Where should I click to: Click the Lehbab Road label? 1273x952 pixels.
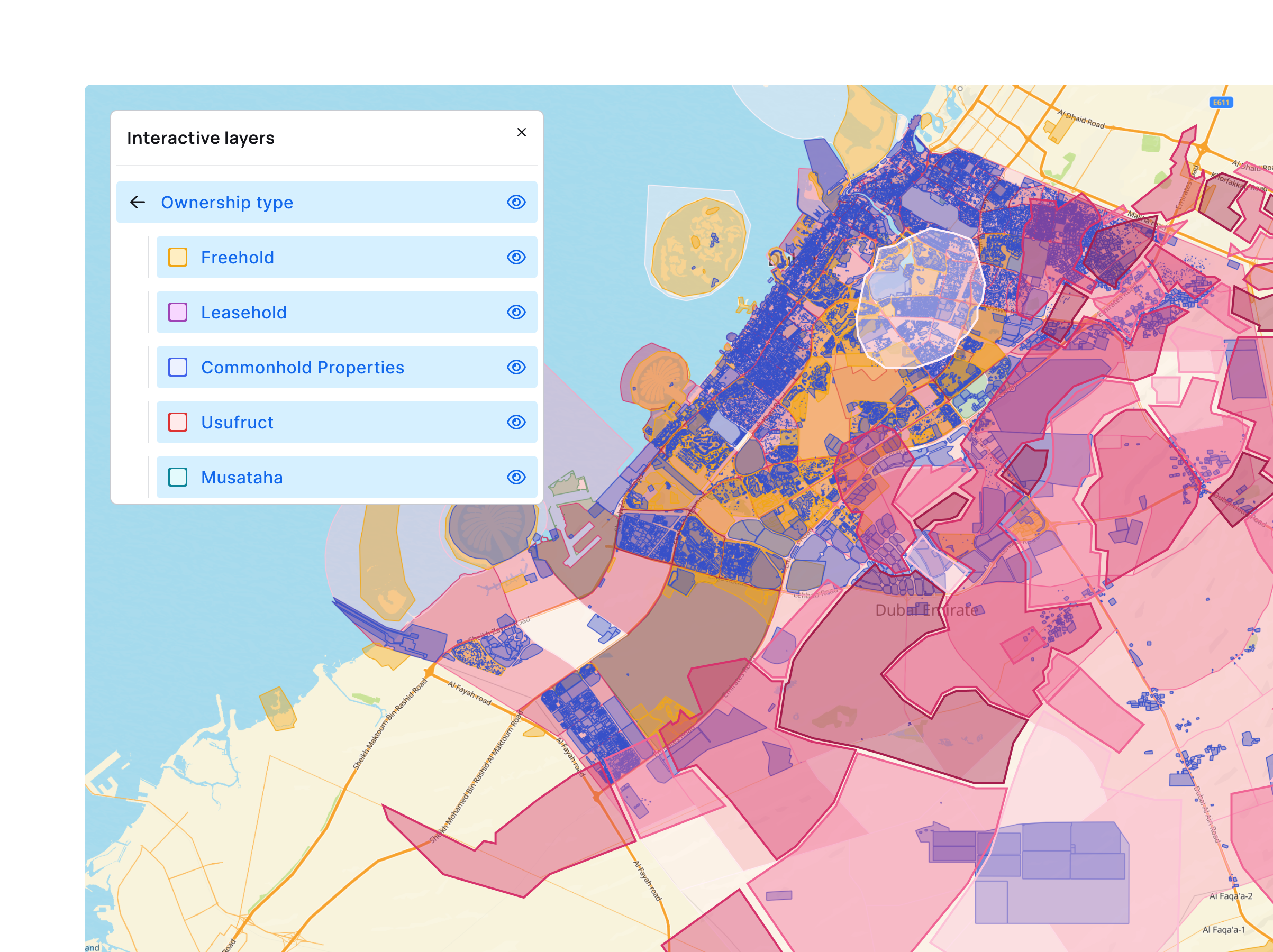pos(816,593)
